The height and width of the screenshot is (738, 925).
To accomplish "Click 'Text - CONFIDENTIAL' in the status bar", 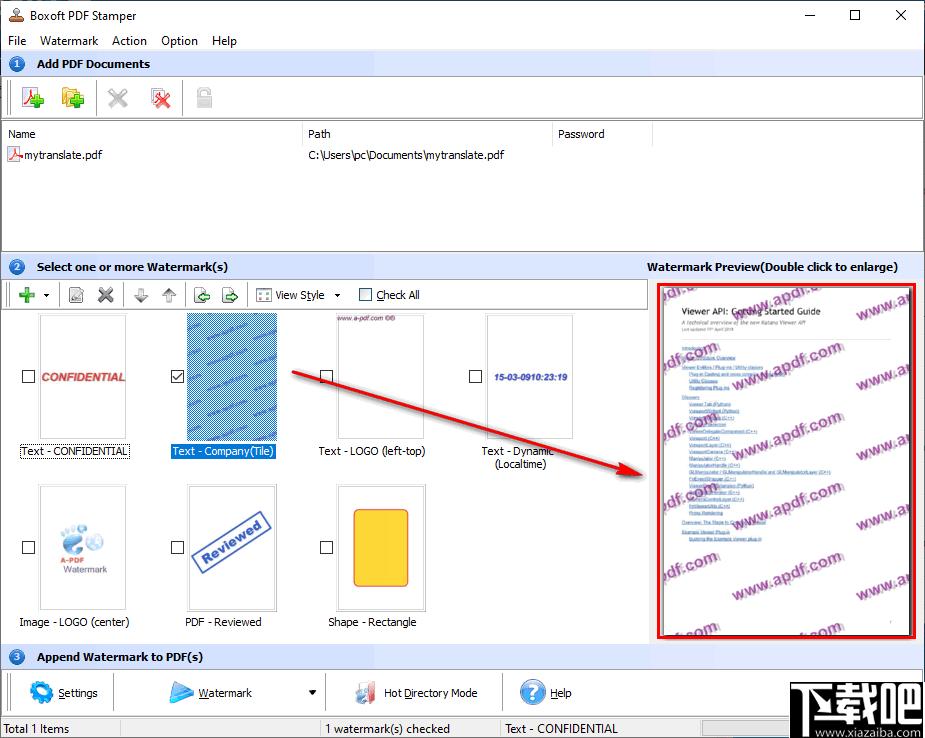I will click(x=562, y=729).
